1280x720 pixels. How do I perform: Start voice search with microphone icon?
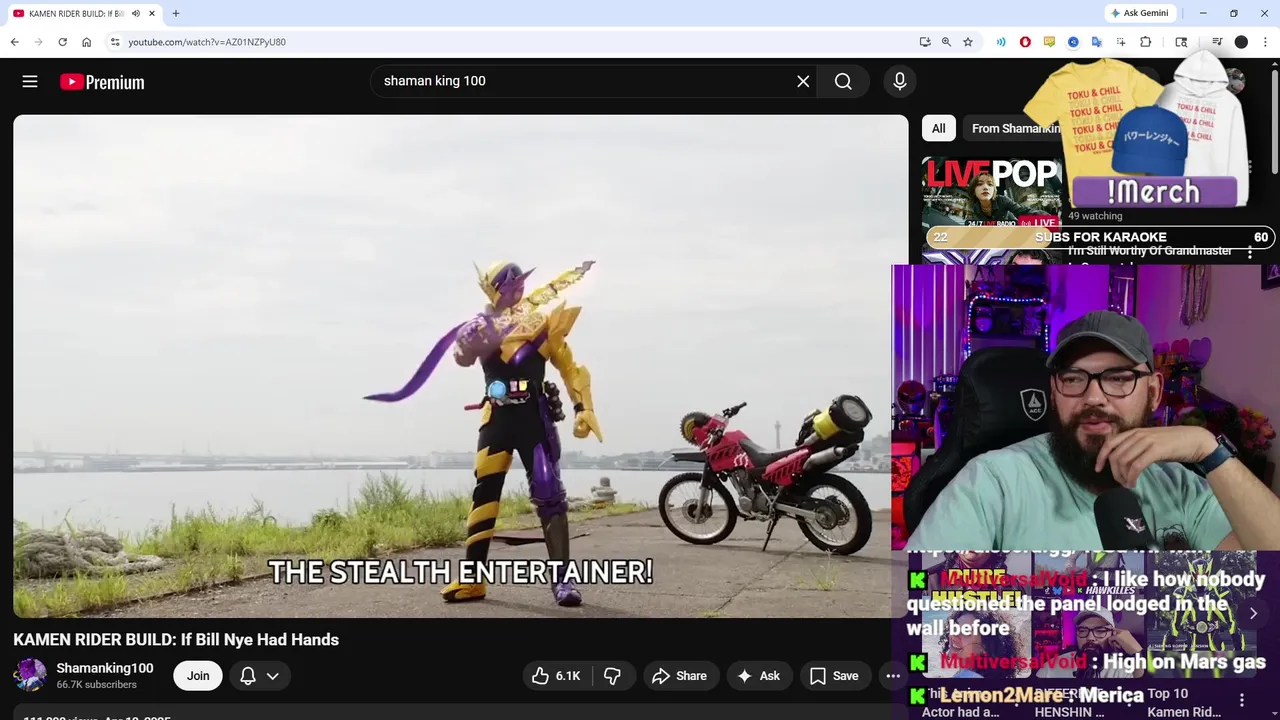(900, 81)
